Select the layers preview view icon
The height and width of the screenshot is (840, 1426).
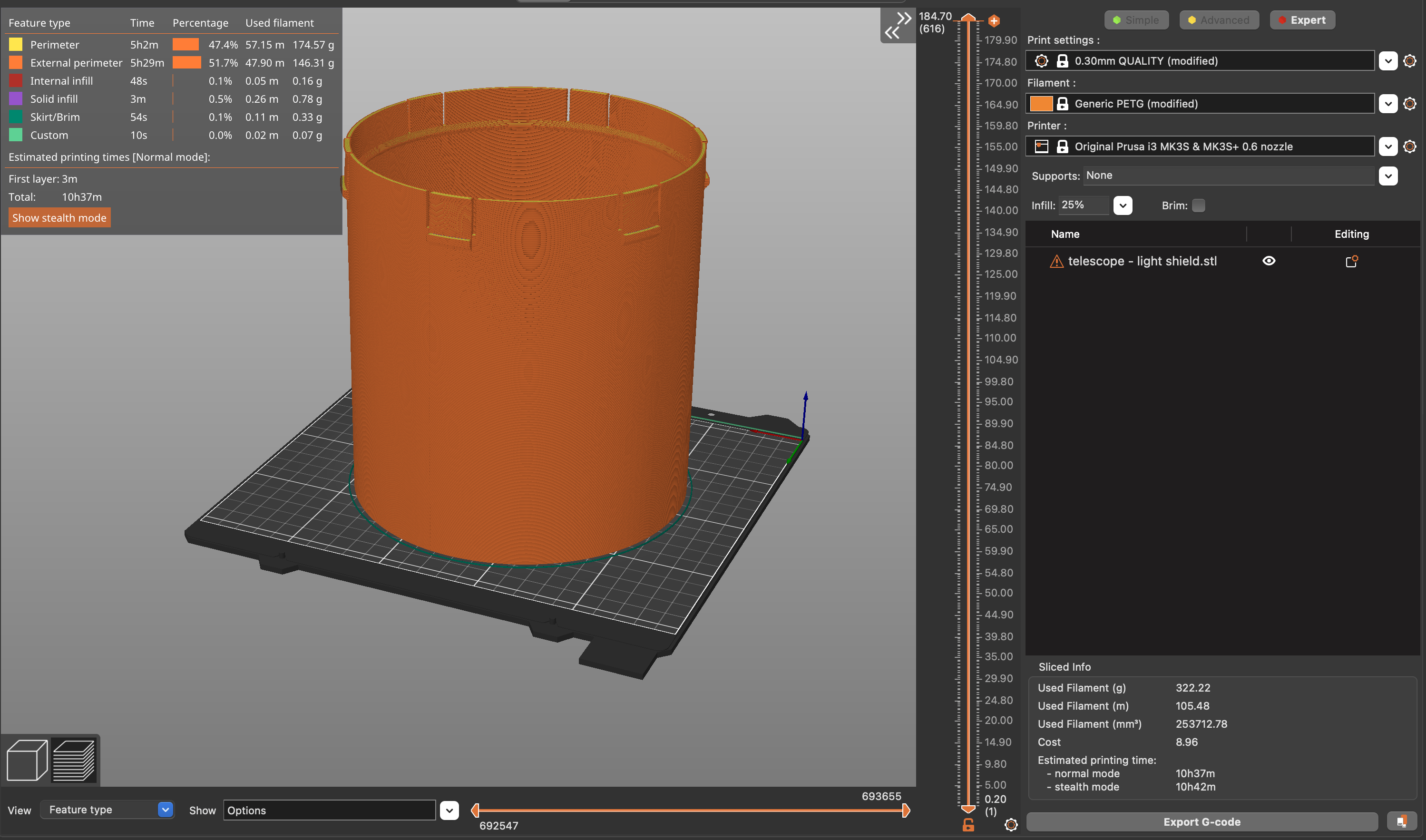74,760
